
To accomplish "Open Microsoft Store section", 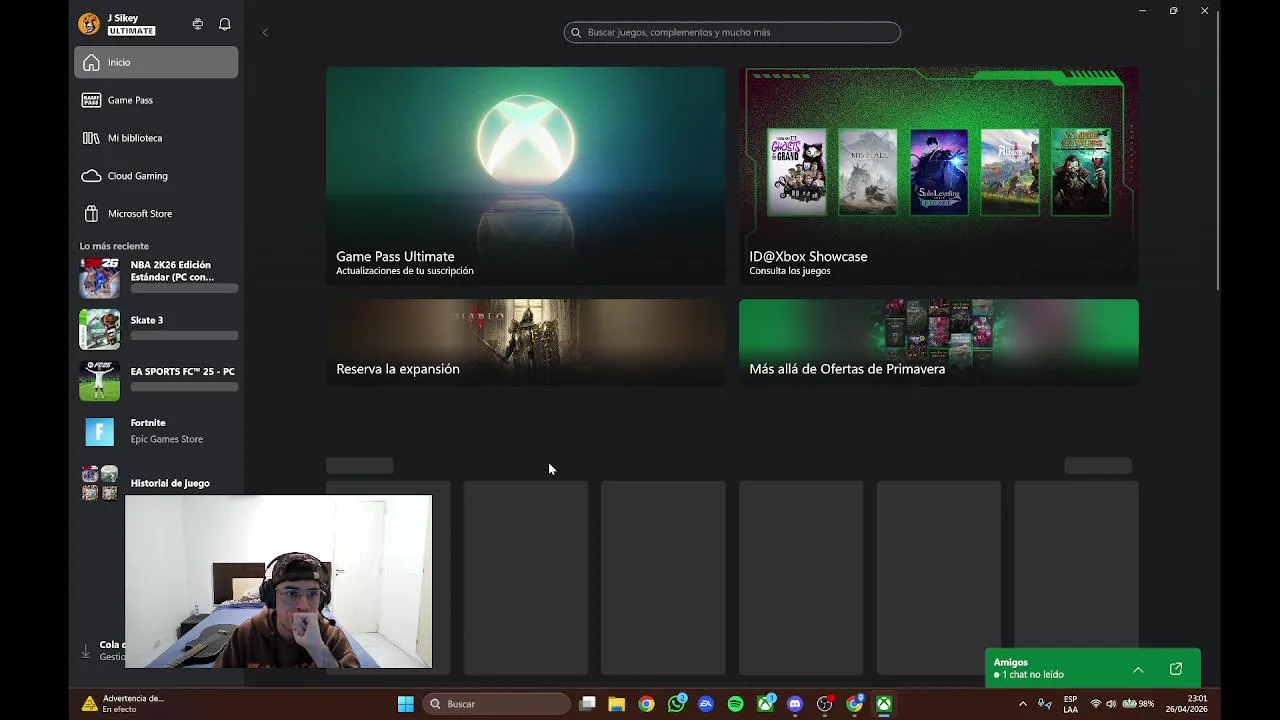I will coord(156,214).
